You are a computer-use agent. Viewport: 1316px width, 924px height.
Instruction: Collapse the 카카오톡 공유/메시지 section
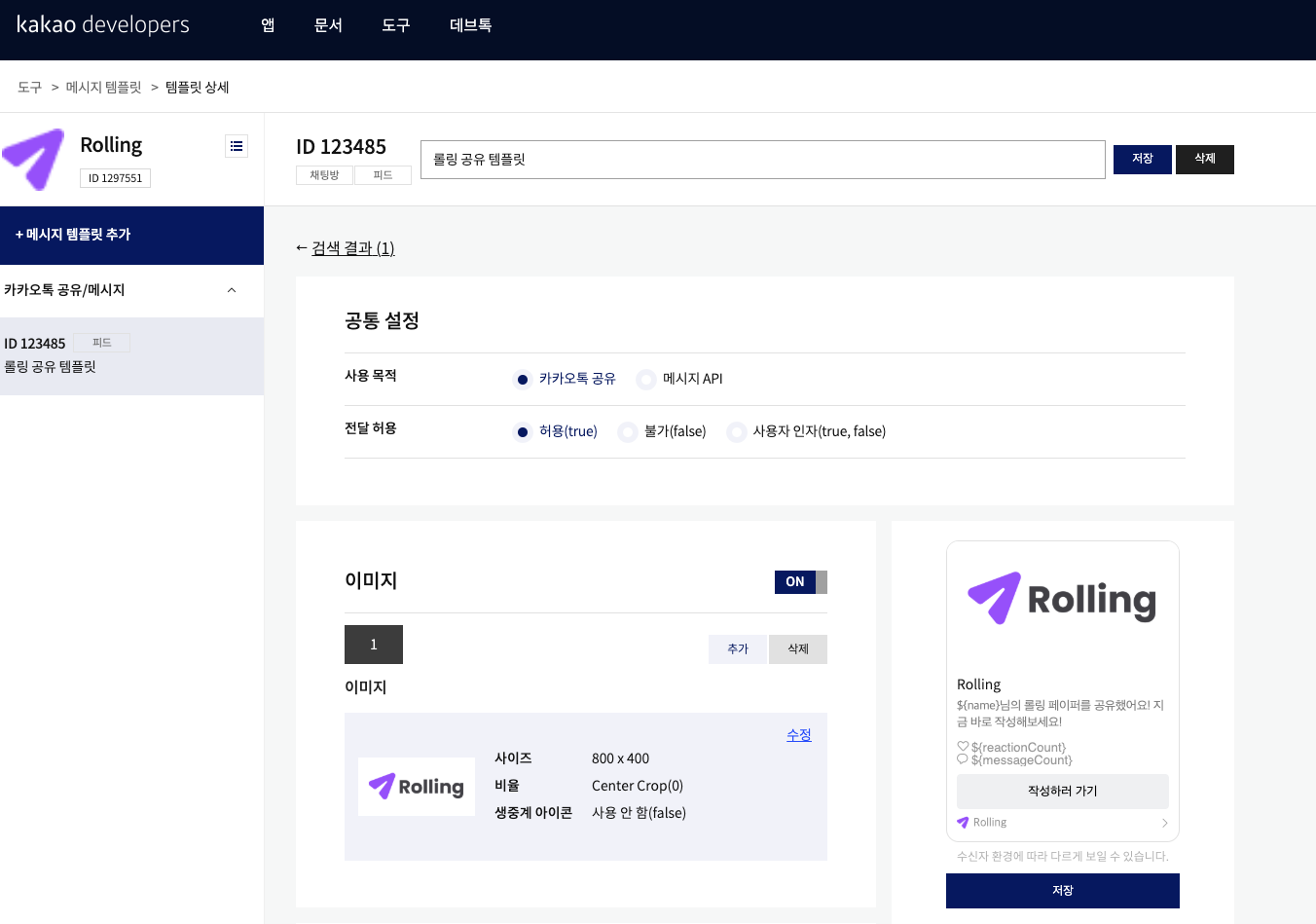(232, 289)
